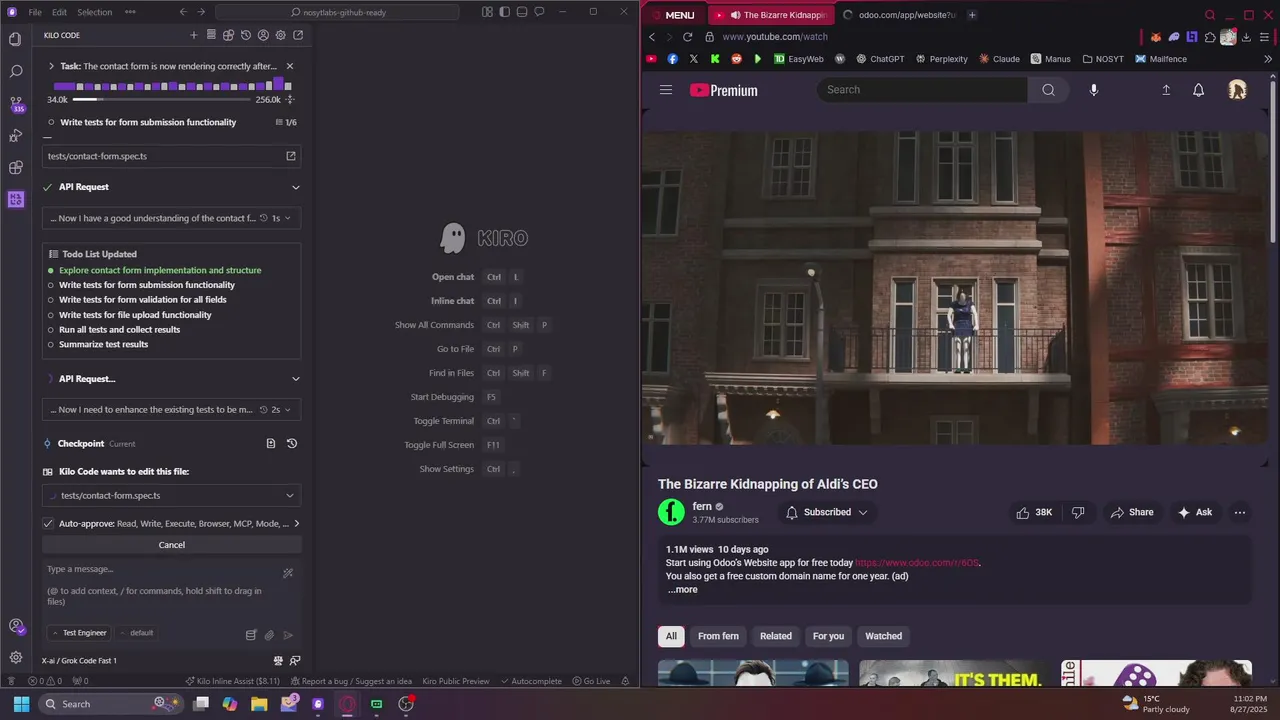Open tests/contact-form.spec.ts external link icon
1280x720 pixels.
pyautogui.click(x=291, y=156)
